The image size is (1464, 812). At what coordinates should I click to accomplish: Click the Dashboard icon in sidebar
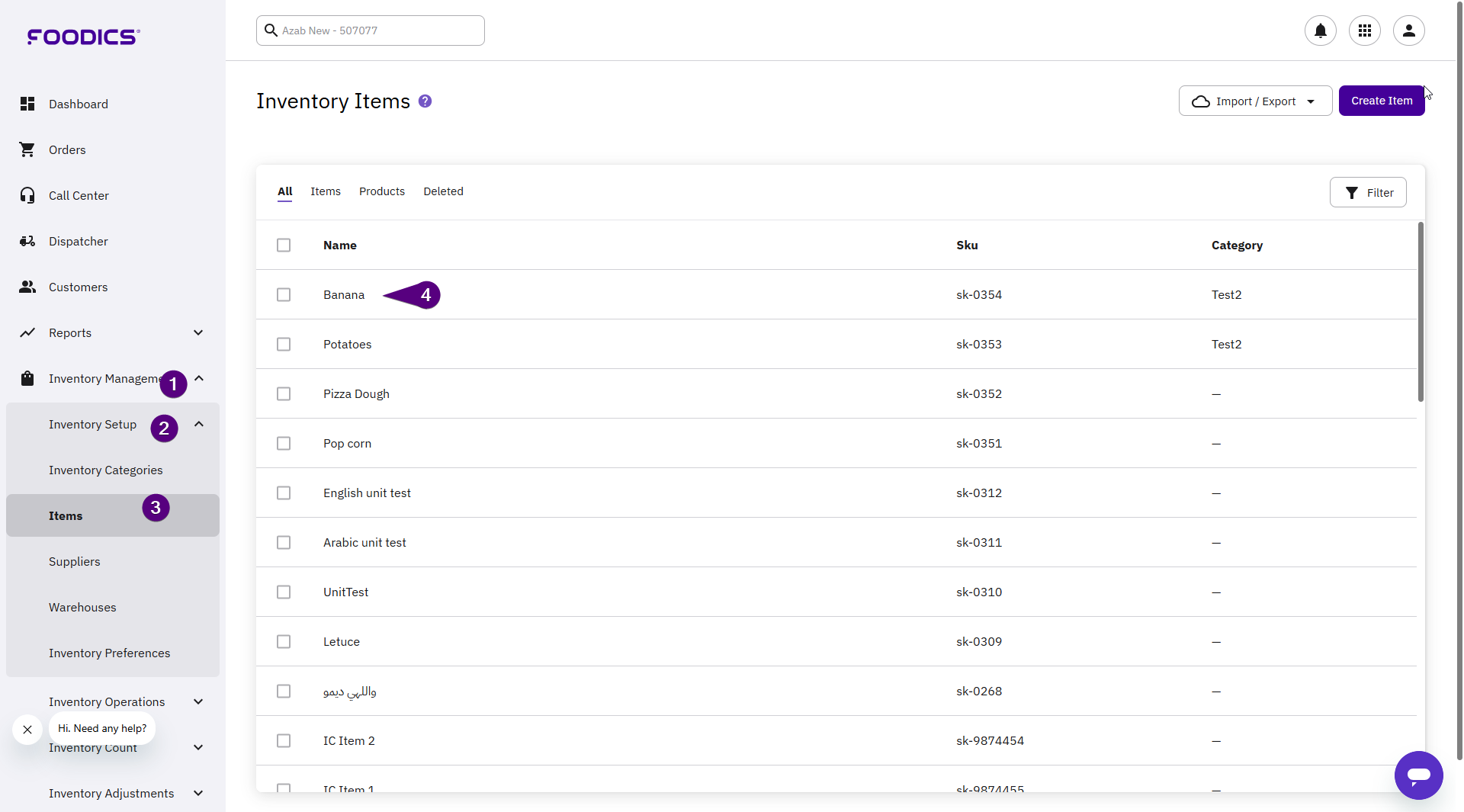coord(27,104)
